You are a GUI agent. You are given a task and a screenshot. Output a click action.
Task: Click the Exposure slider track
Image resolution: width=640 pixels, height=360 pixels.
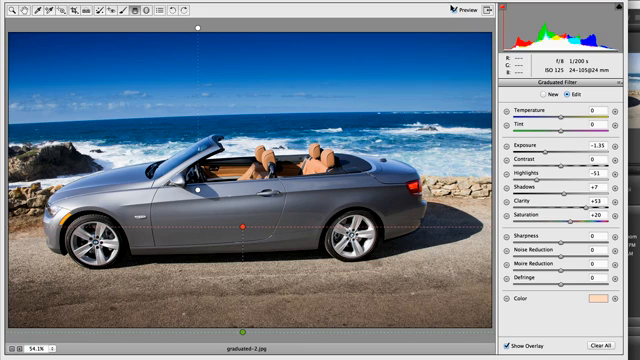tap(561, 152)
